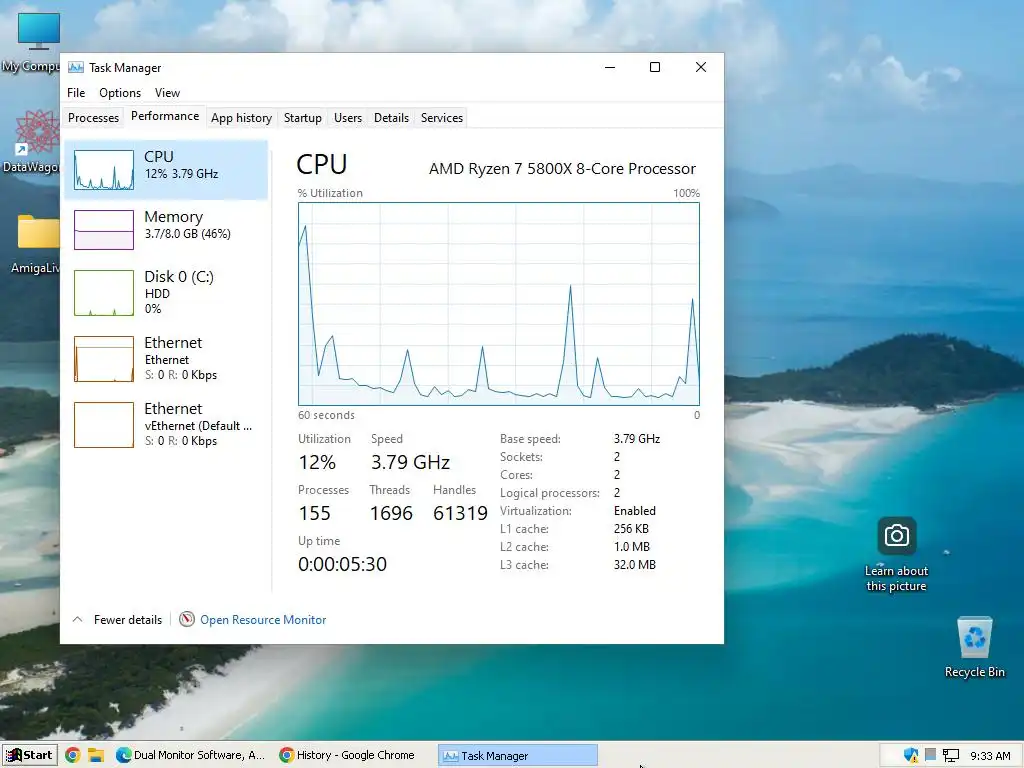Open File Explorer from taskbar
Viewport: 1024px width, 768px height.
click(x=96, y=756)
